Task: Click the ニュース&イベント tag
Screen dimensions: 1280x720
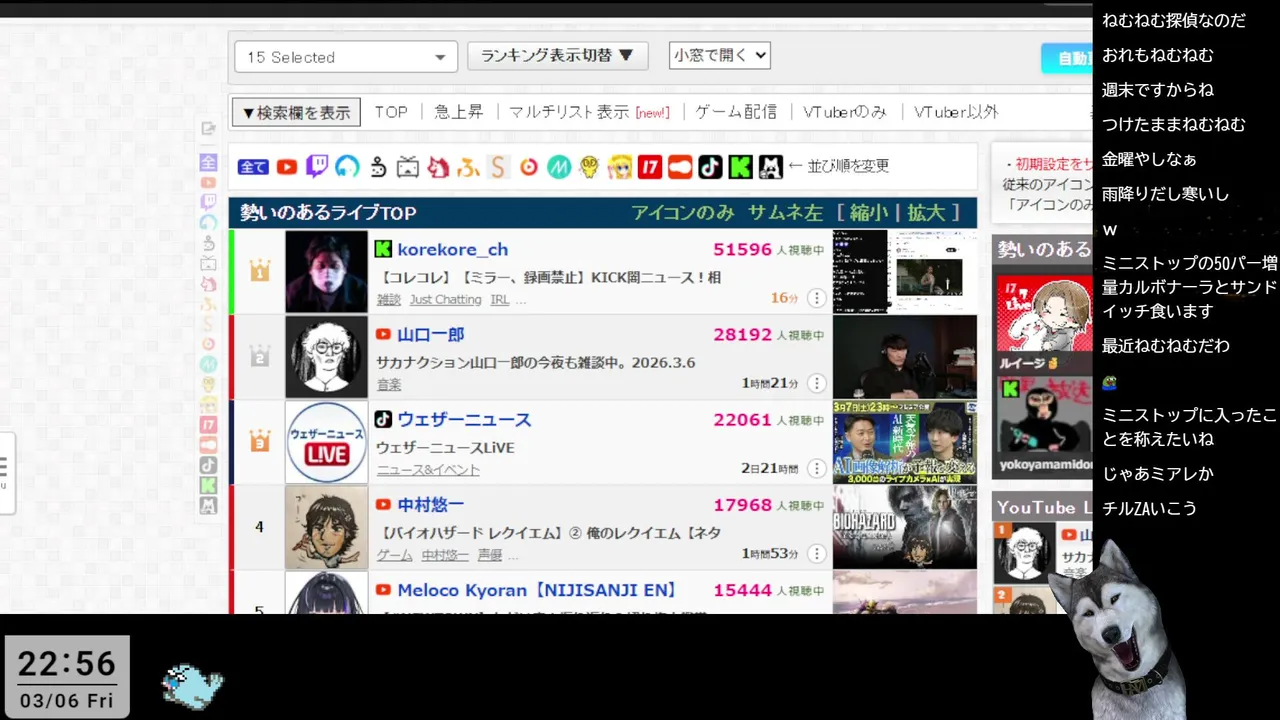Action: (428, 470)
